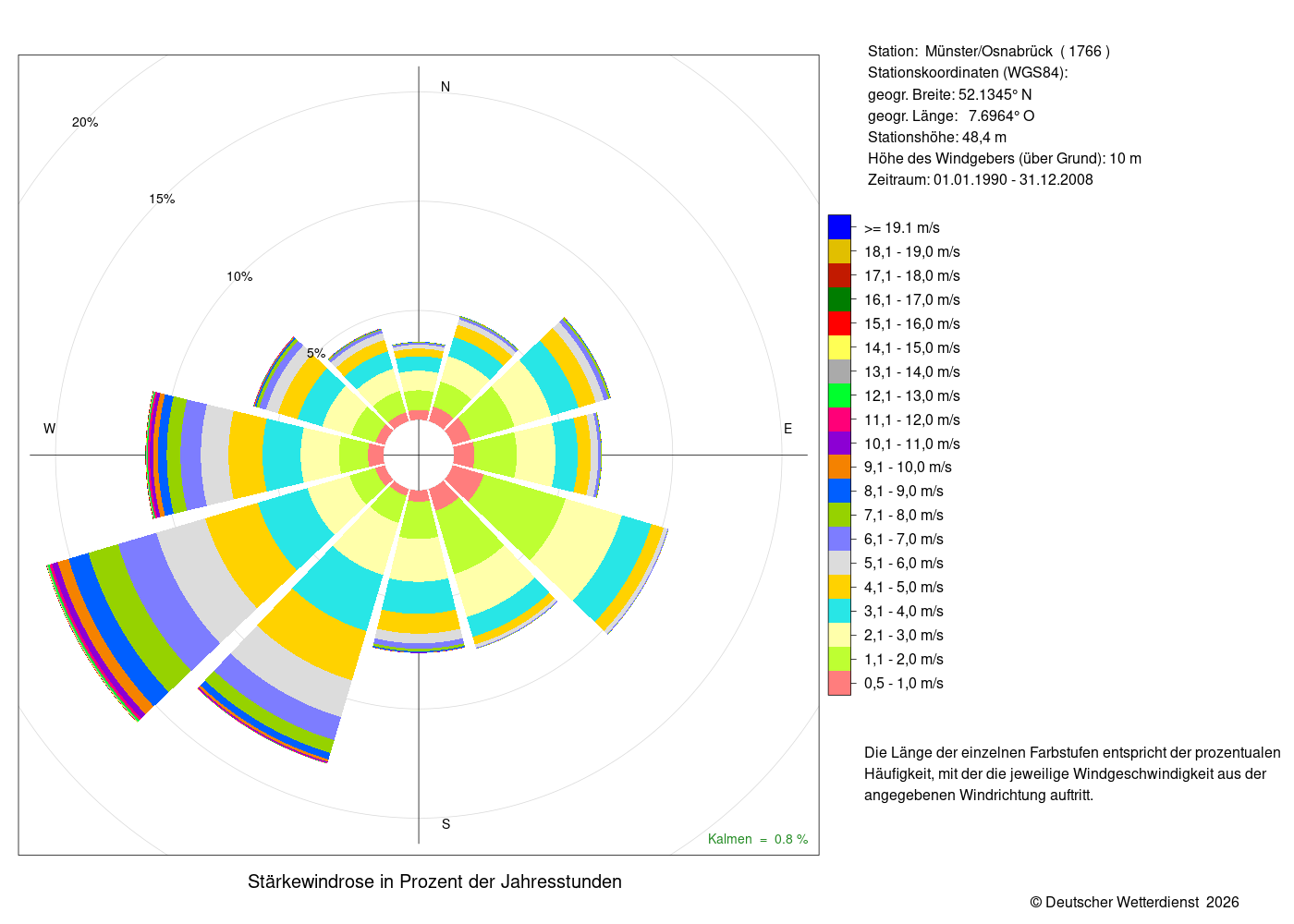Image resolution: width=1294 pixels, height=924 pixels.
Task: Select the color box beside 18,1 - 19,0 m/s
Action: click(839, 251)
